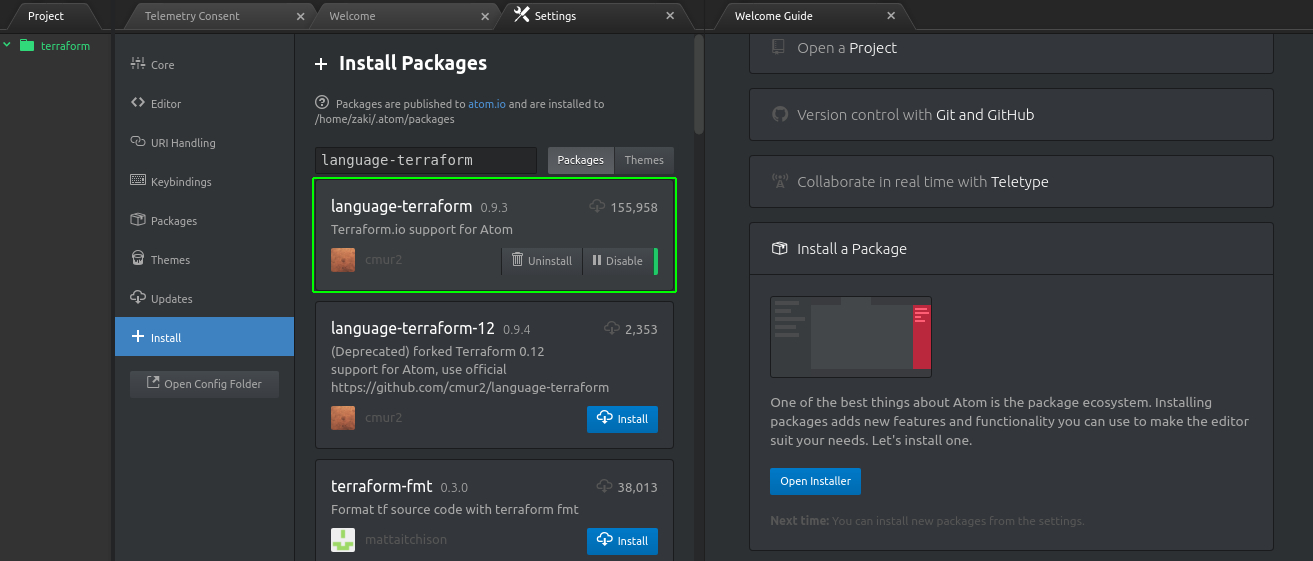Click the Teletype radio tower icon
1313x561 pixels.
click(x=780, y=182)
